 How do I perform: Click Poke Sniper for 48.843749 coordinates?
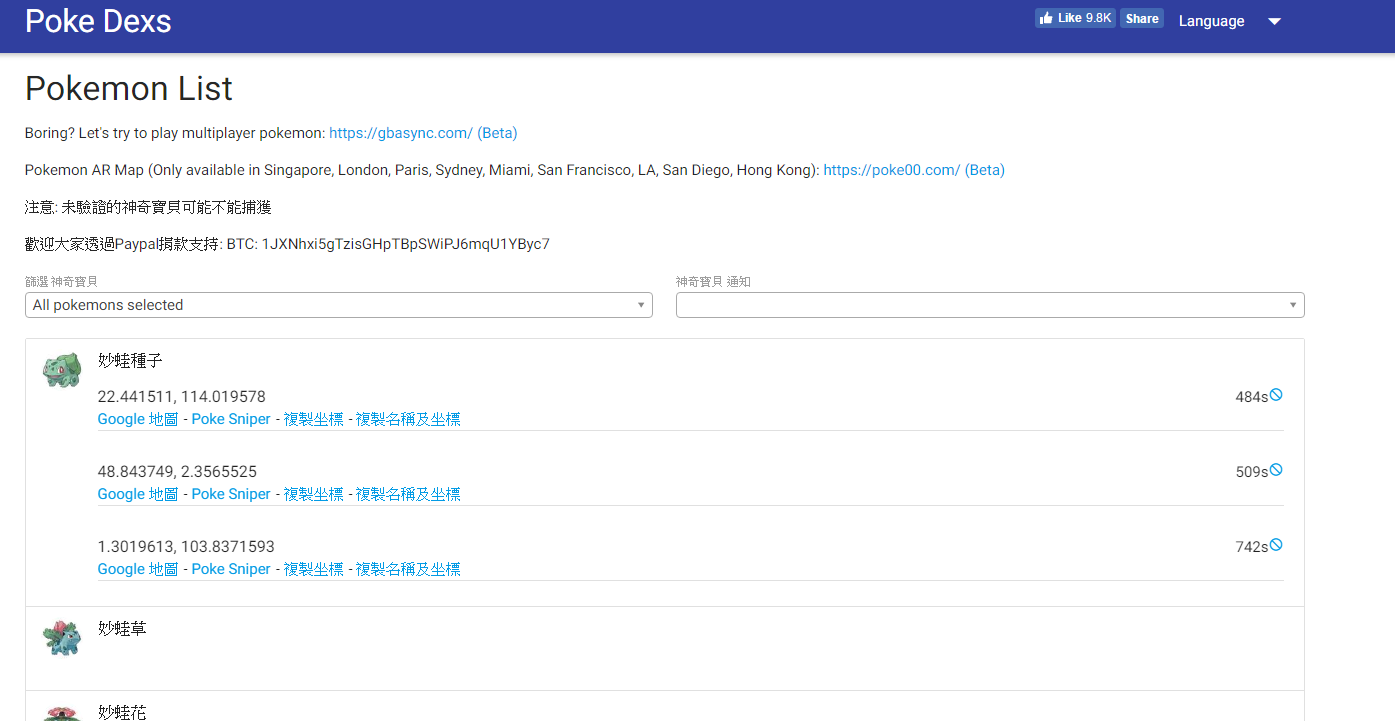pyautogui.click(x=231, y=494)
